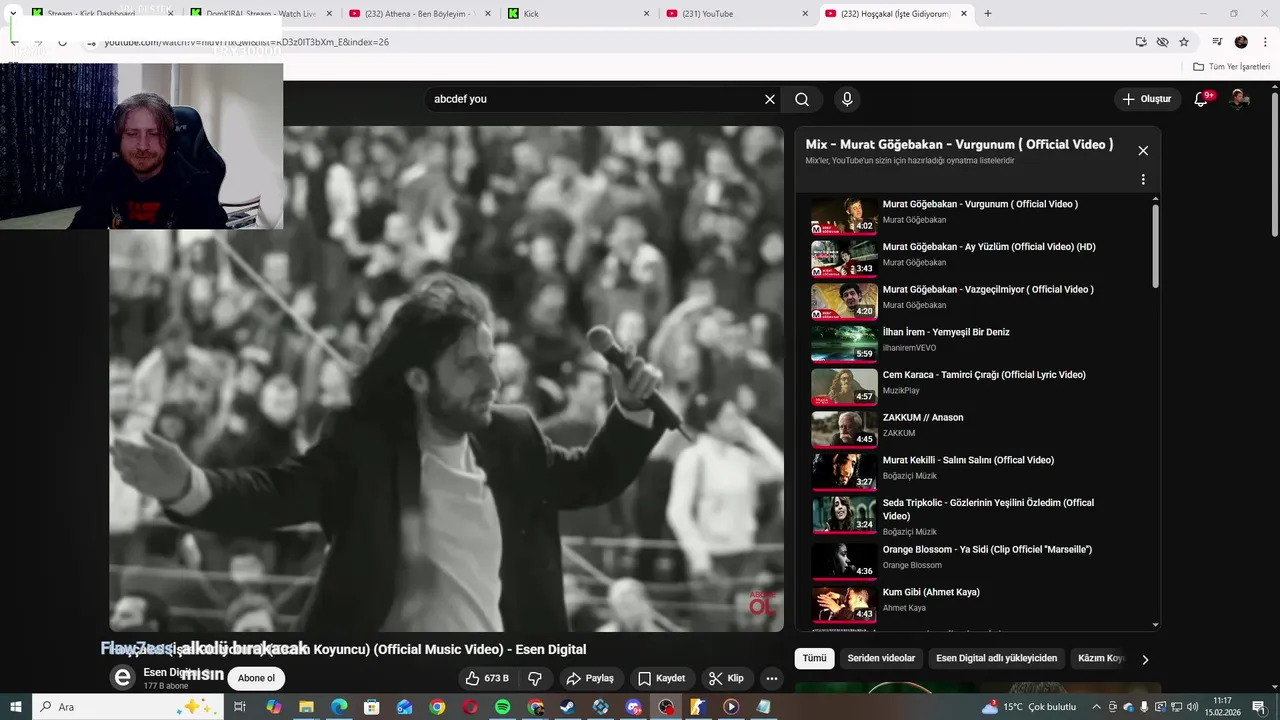Open the YouTube account avatar menu
Screen dimensions: 1280x720
point(1240,99)
